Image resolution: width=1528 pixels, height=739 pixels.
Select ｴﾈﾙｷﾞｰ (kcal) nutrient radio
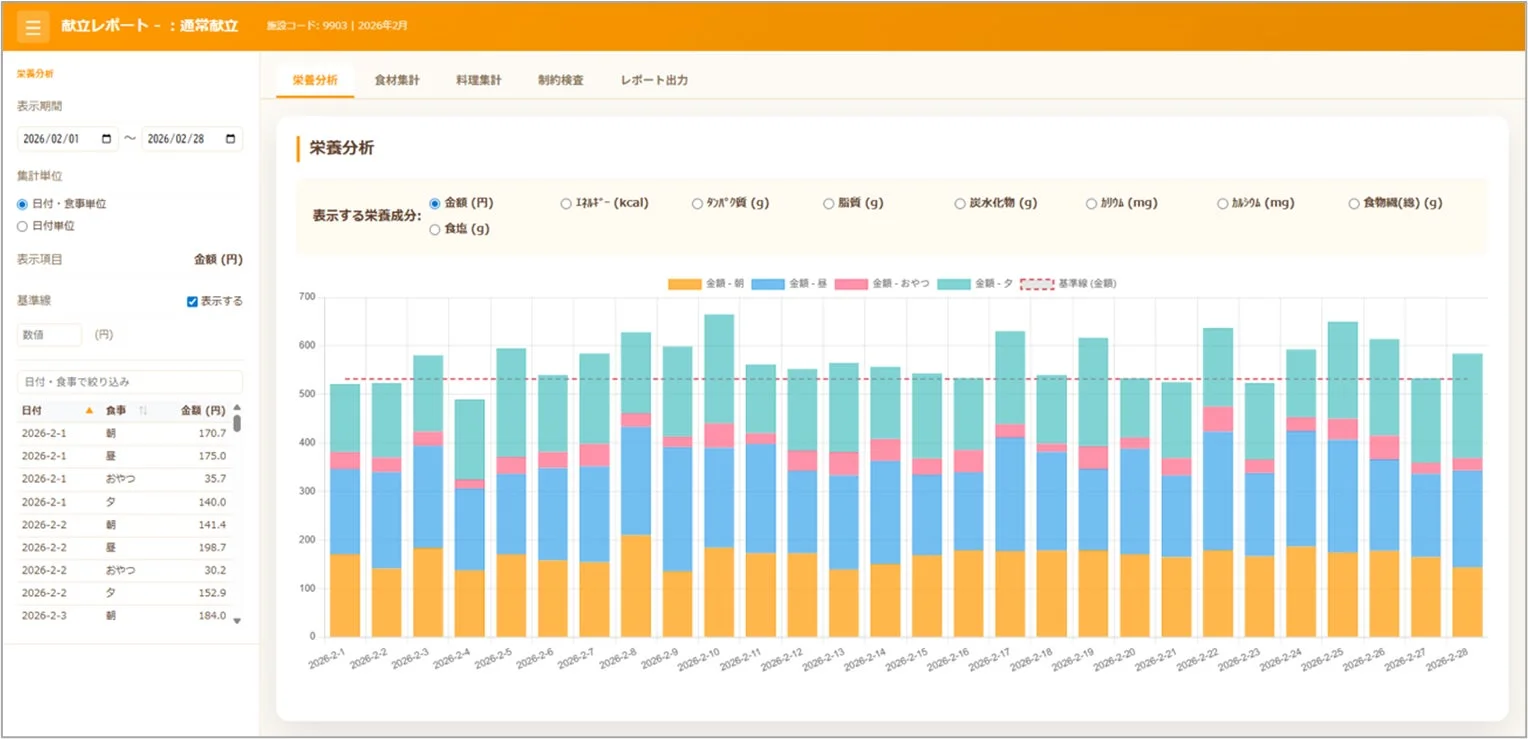[567, 203]
